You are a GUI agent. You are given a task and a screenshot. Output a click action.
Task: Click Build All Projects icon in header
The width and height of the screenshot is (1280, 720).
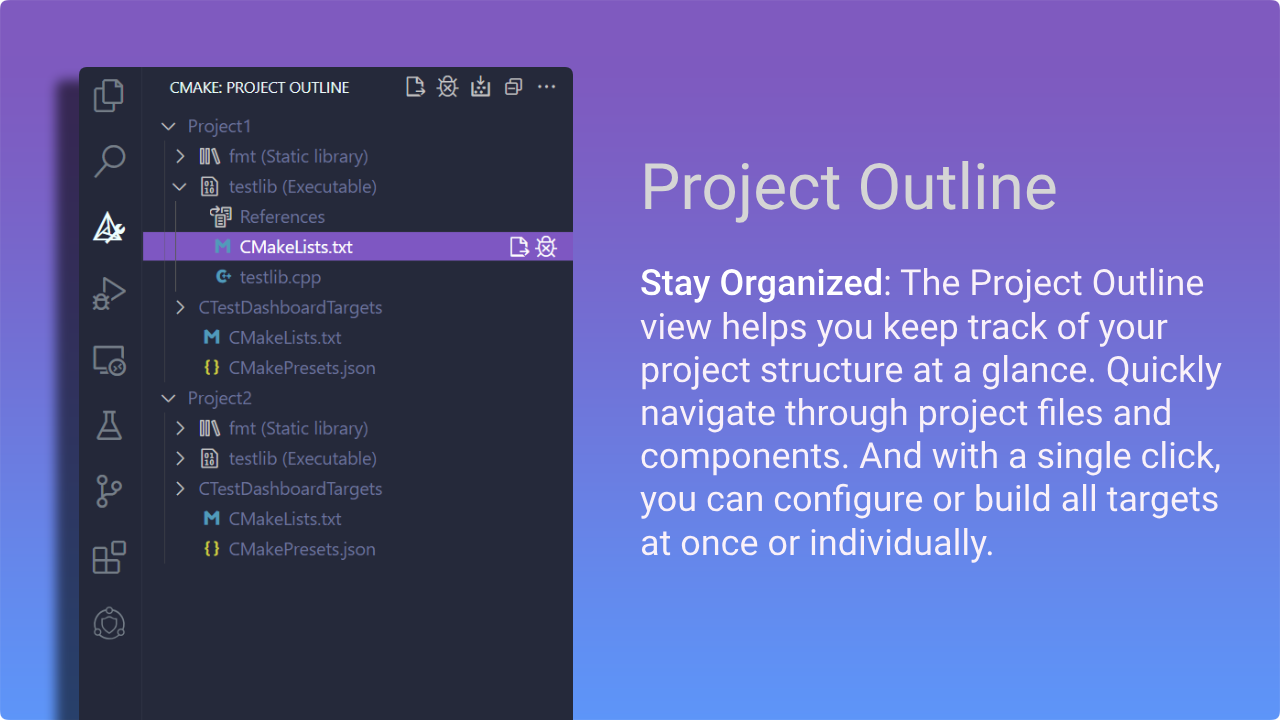481,87
